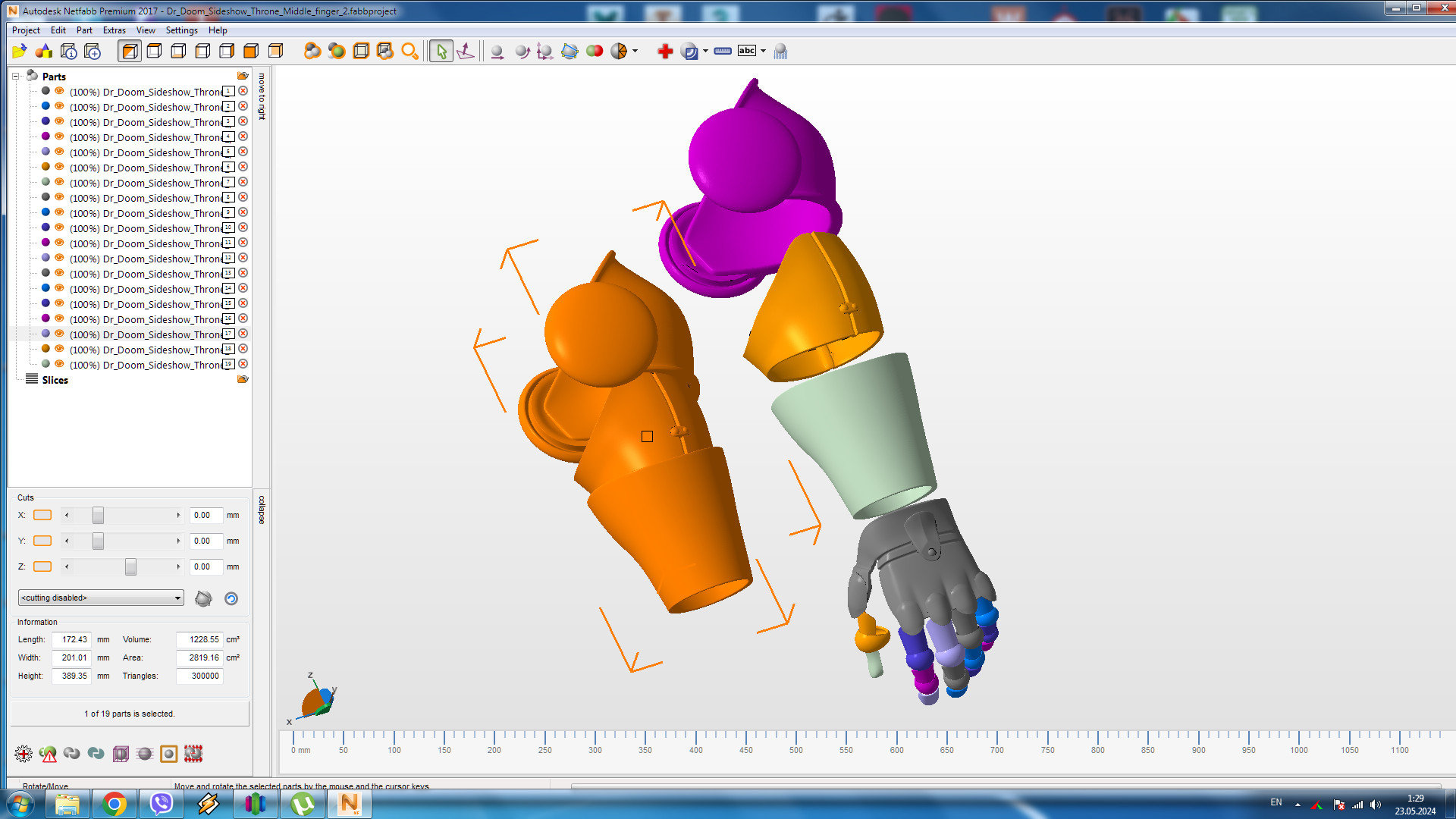Hide the first Dr_Doom_Sideshow_Throne part via eye
The height and width of the screenshot is (819, 1456).
[x=59, y=90]
